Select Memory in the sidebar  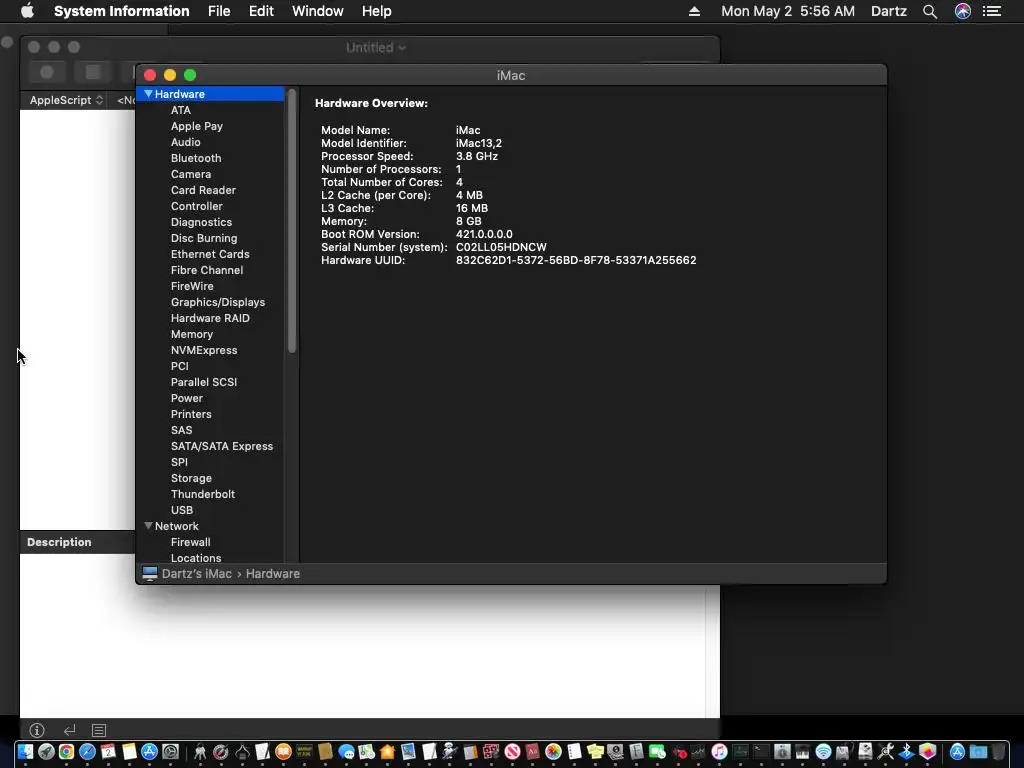click(191, 334)
